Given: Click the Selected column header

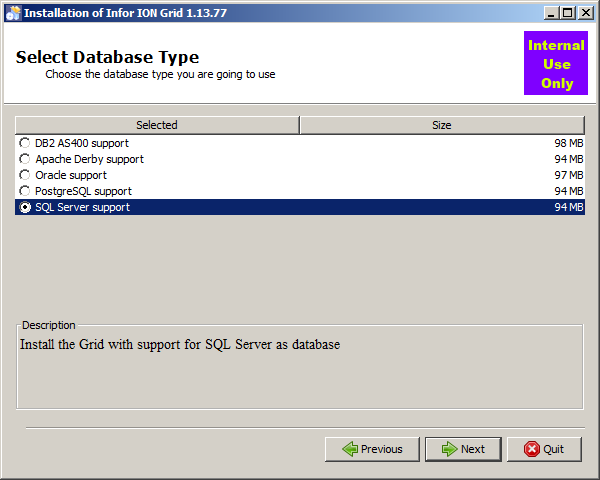Looking at the screenshot, I should [157, 125].
